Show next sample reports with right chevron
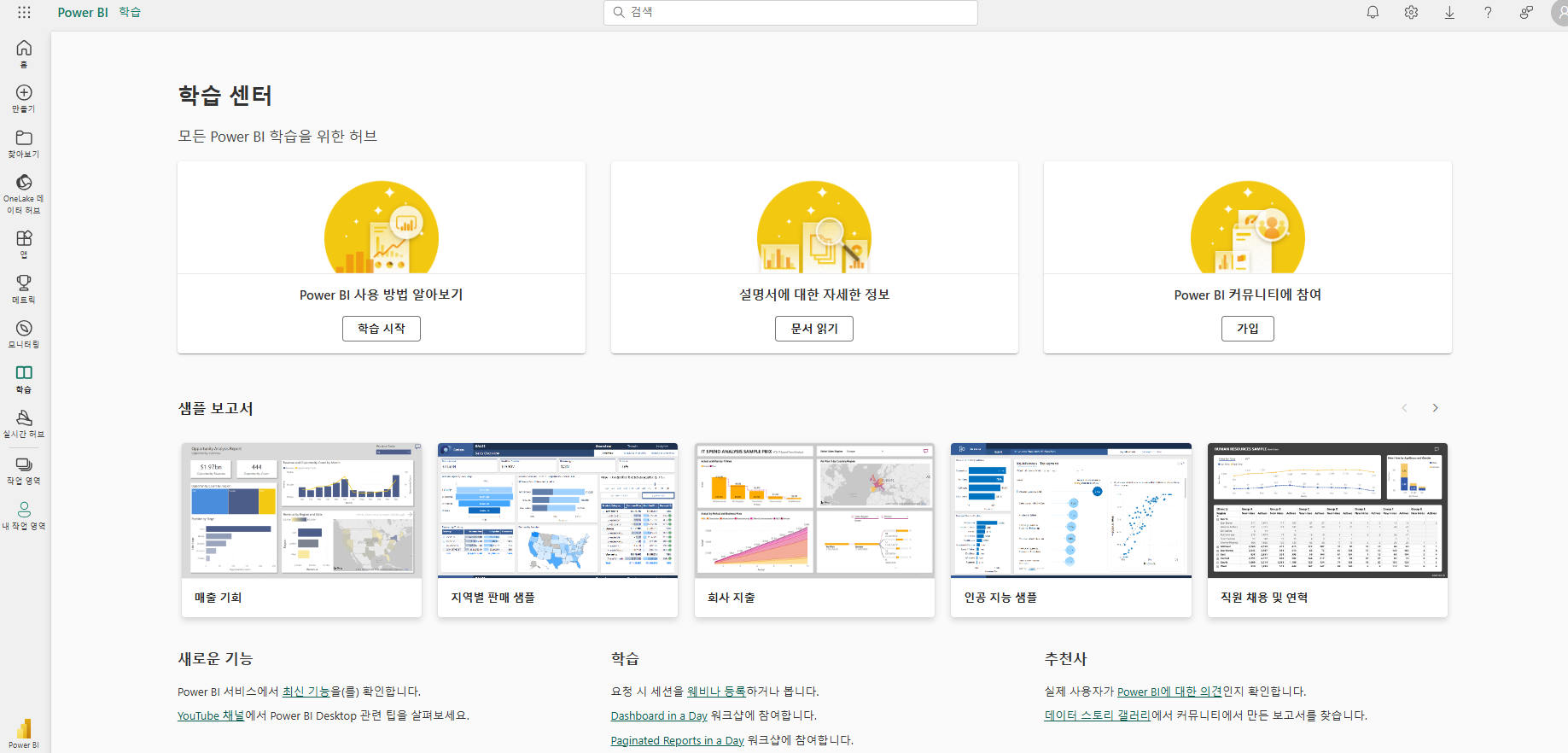Viewport: 1568px width, 753px height. point(1436,408)
